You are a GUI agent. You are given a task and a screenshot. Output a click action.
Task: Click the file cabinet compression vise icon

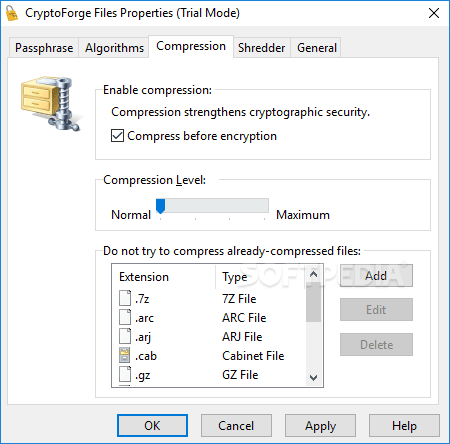[50, 103]
